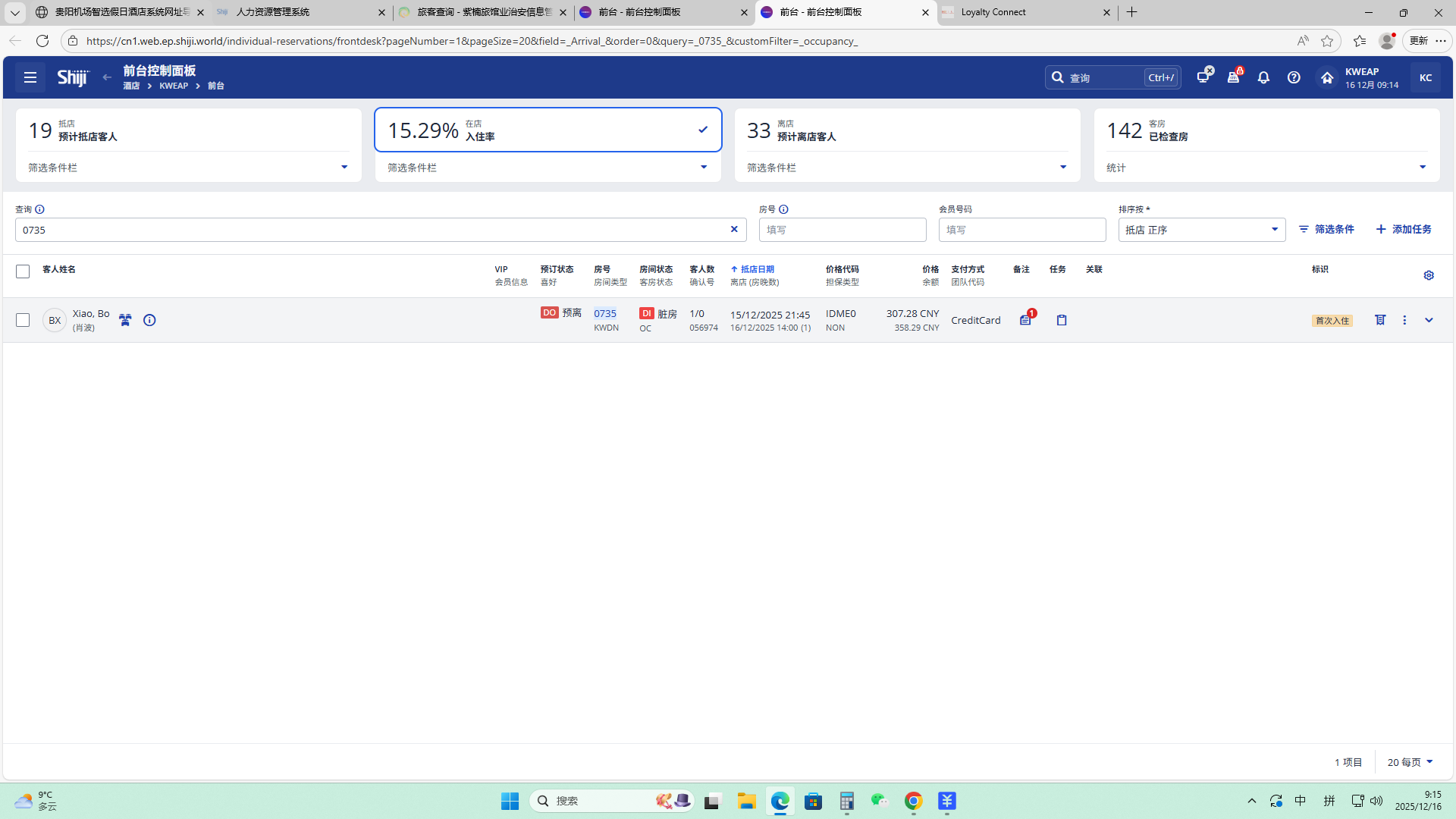Open the hamburger navigation menu

[30, 77]
